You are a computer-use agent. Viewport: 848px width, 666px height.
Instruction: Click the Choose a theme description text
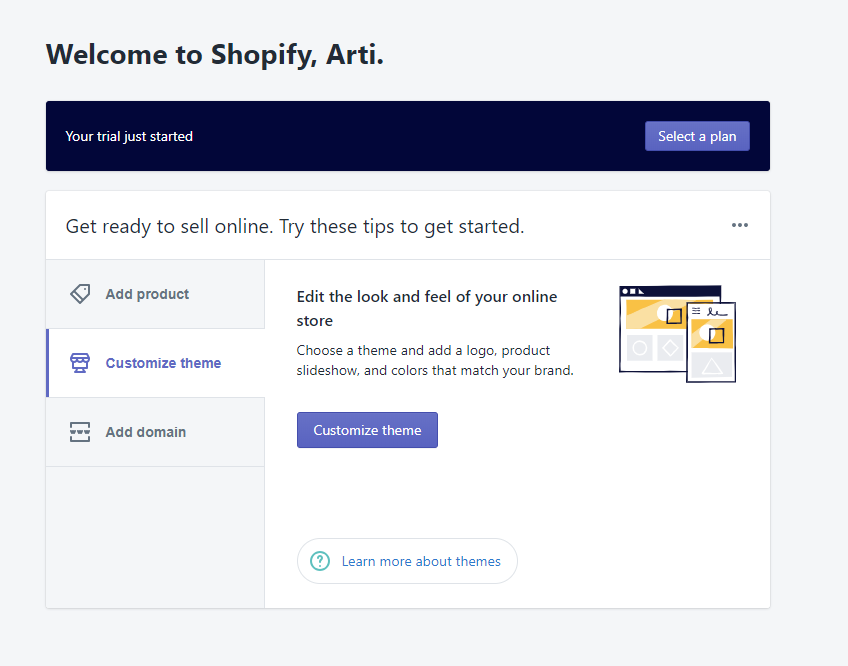click(435, 360)
